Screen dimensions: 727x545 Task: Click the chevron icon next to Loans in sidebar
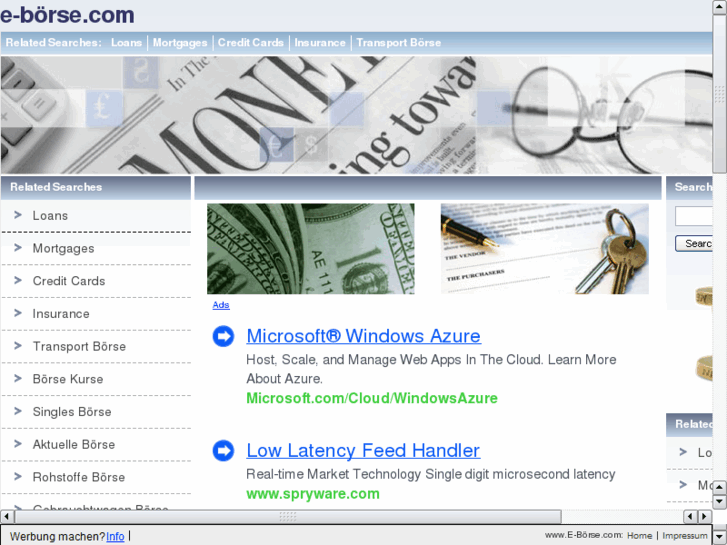click(18, 215)
